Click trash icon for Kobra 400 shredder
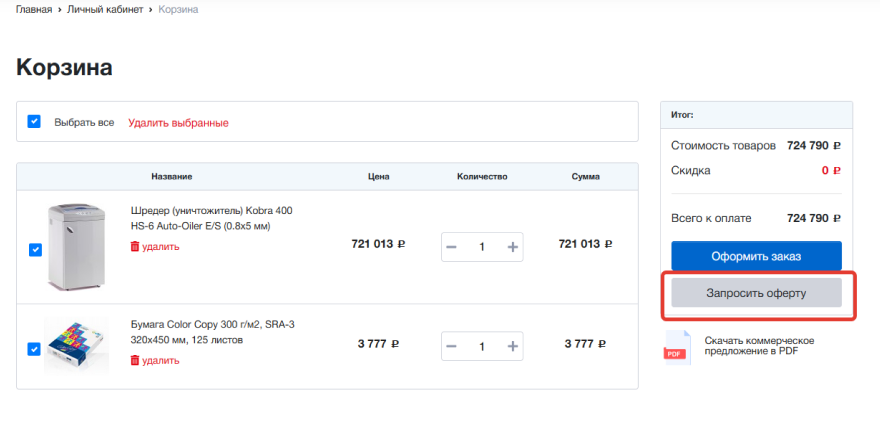Image resolution: width=880 pixels, height=440 pixels. [x=135, y=246]
